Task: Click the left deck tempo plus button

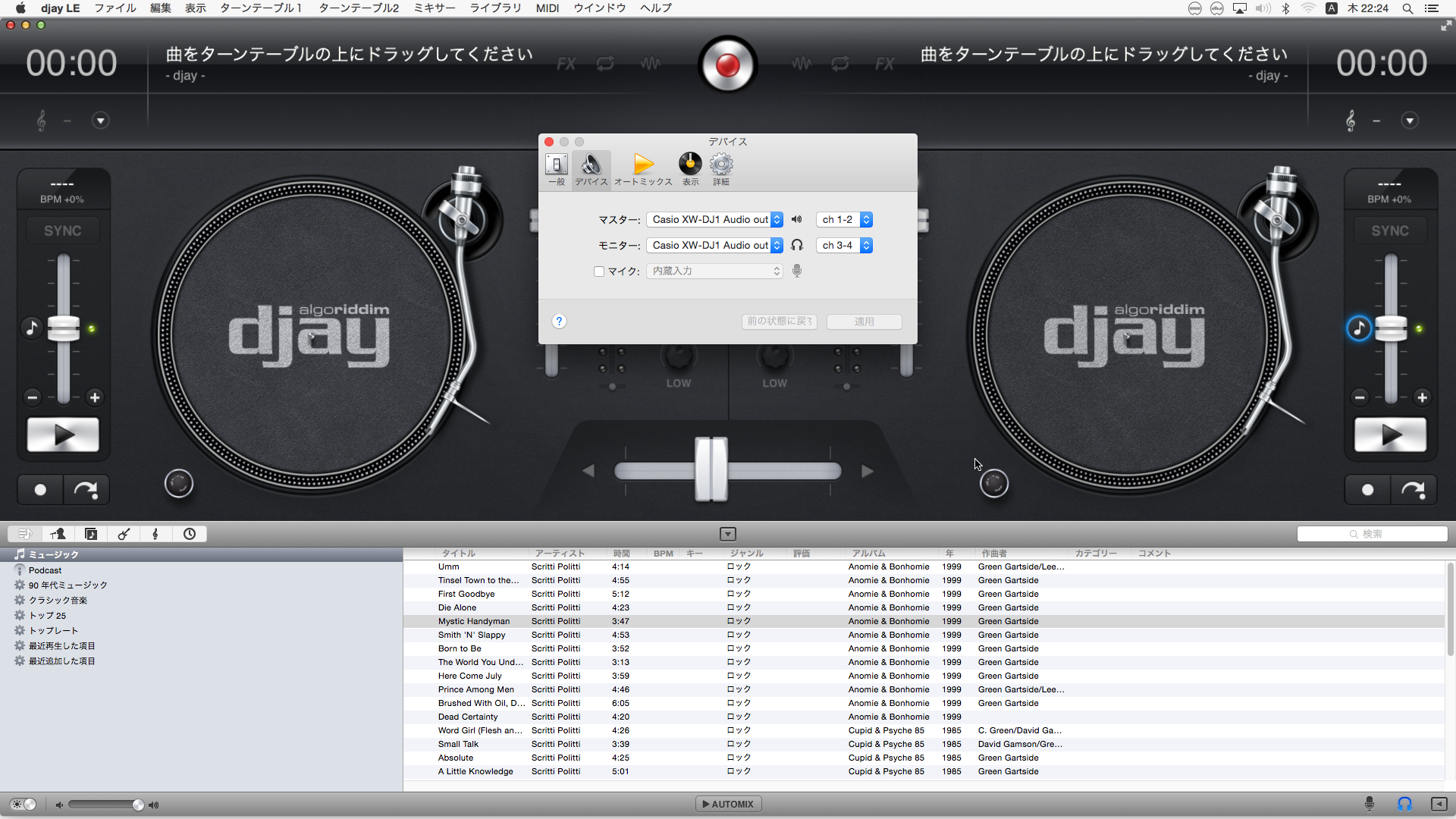Action: [x=95, y=397]
